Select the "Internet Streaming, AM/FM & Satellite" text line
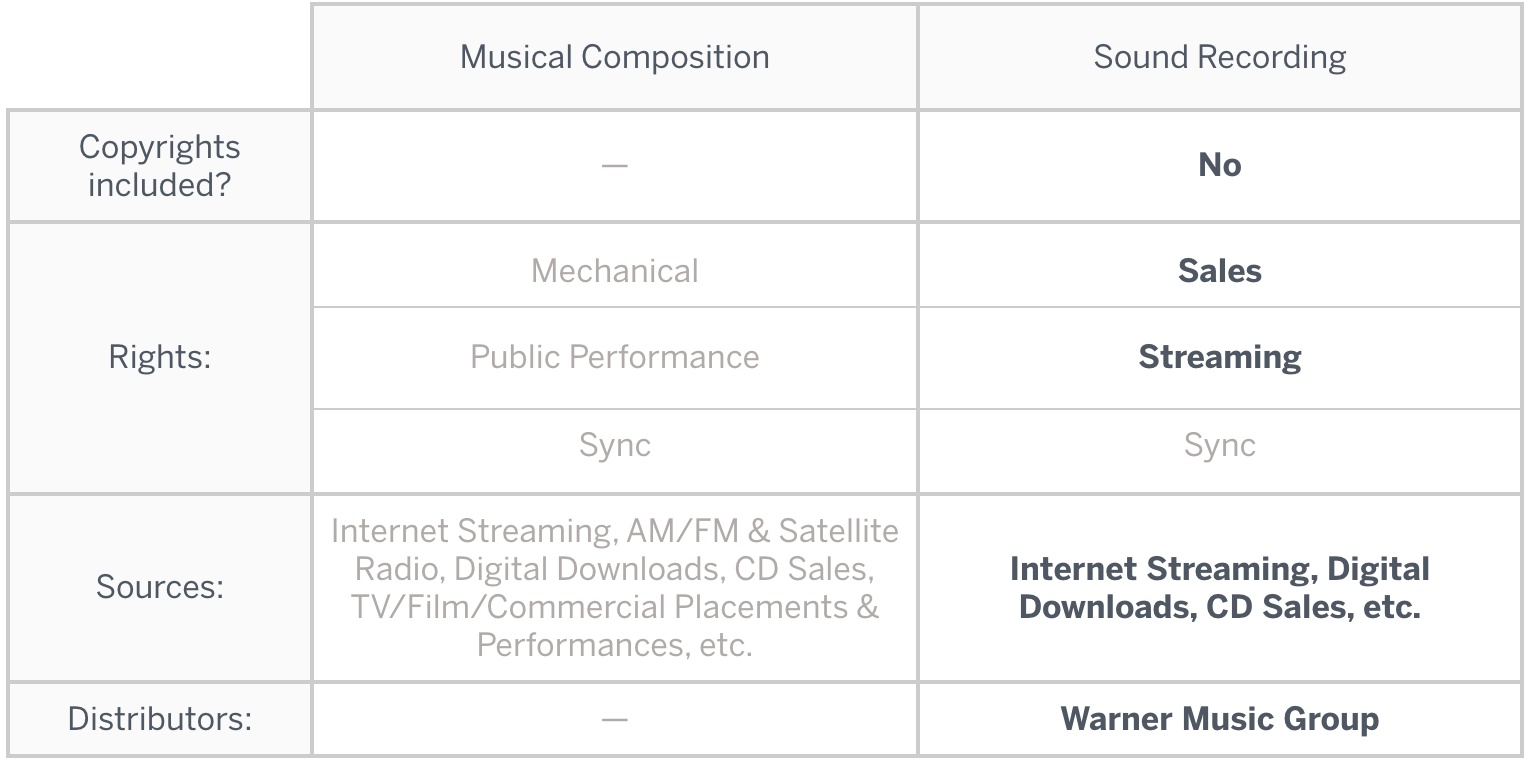The width and height of the screenshot is (1528, 762). (614, 530)
